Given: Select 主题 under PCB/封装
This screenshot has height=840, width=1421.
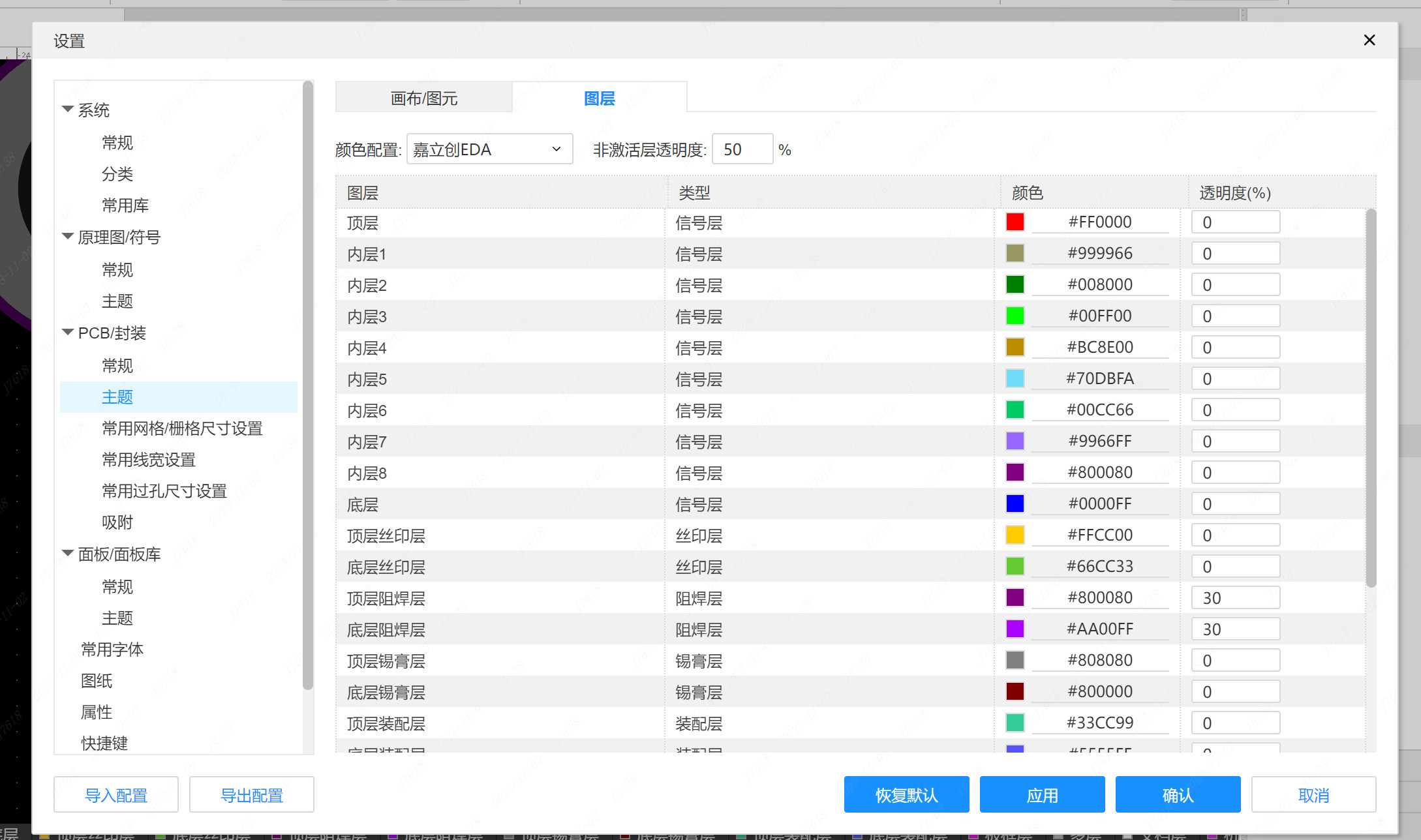Looking at the screenshot, I should point(179,397).
